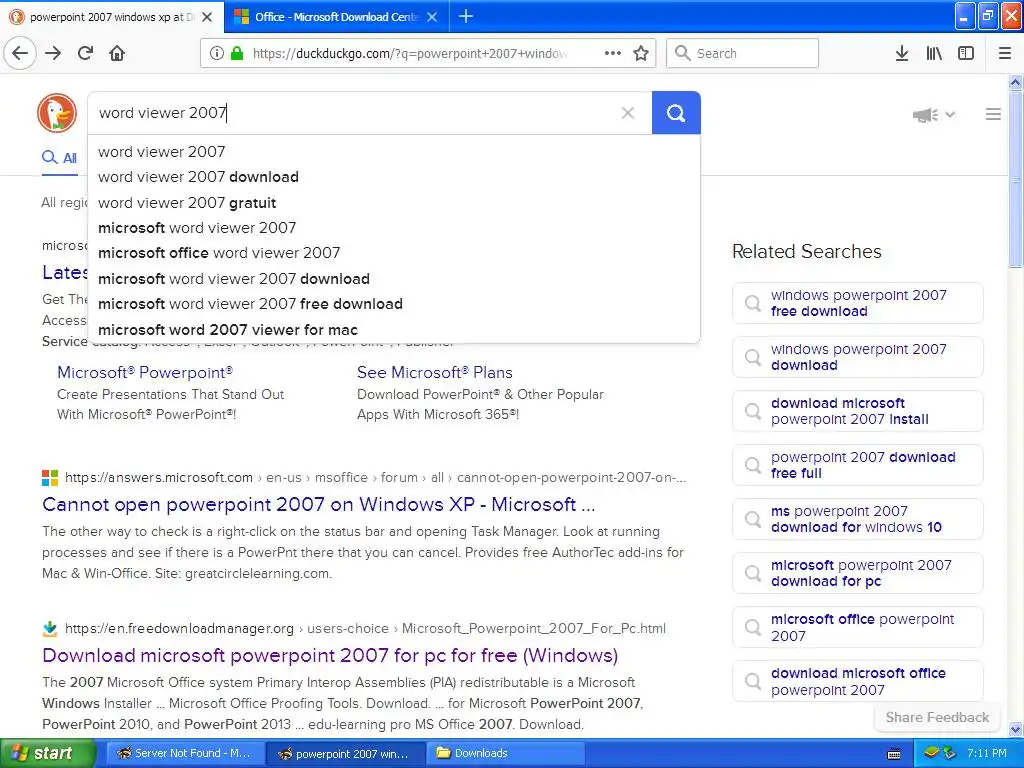Show site information icon in address bar
Image resolution: width=1024 pixels, height=768 pixels.
pyautogui.click(x=217, y=53)
